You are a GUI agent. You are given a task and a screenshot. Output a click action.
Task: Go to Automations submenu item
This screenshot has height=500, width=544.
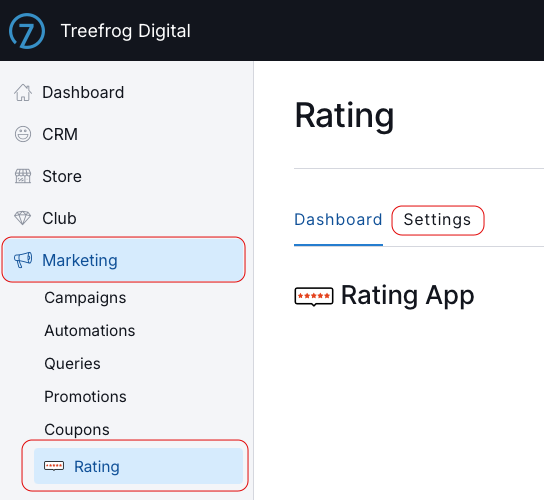click(90, 331)
